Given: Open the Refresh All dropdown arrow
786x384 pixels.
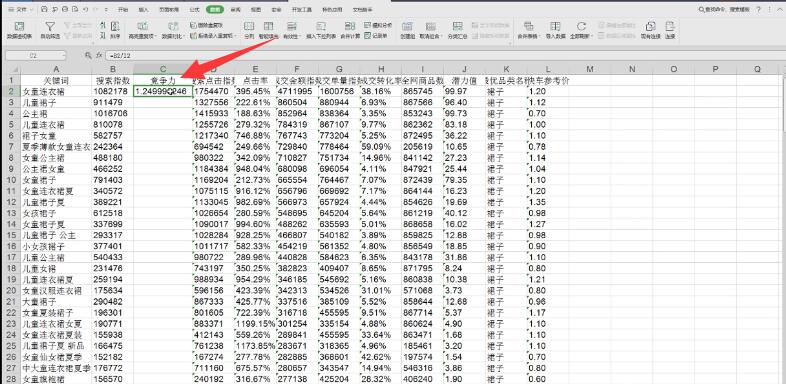Looking at the screenshot, I should 591,36.
